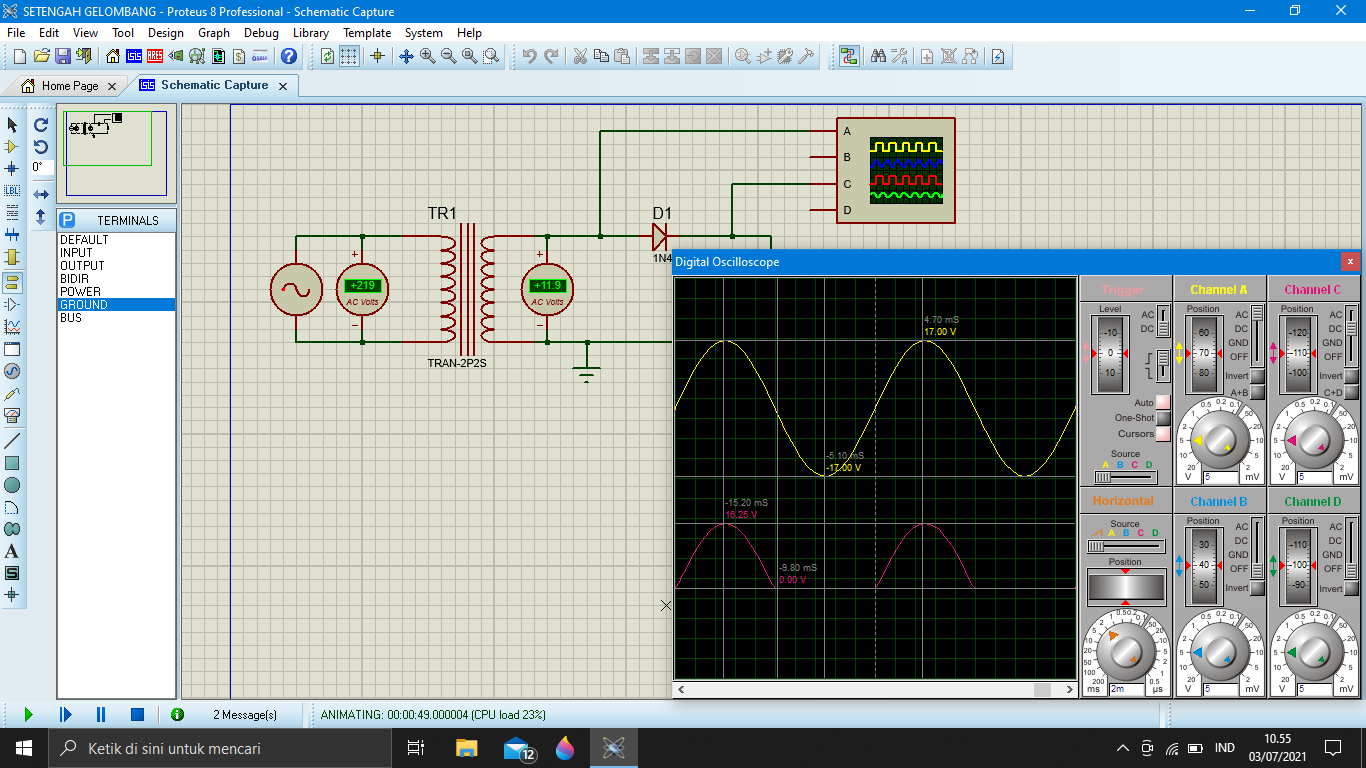The width and height of the screenshot is (1366, 768).
Task: Select the Selection Mode arrow tool
Action: click(x=12, y=125)
